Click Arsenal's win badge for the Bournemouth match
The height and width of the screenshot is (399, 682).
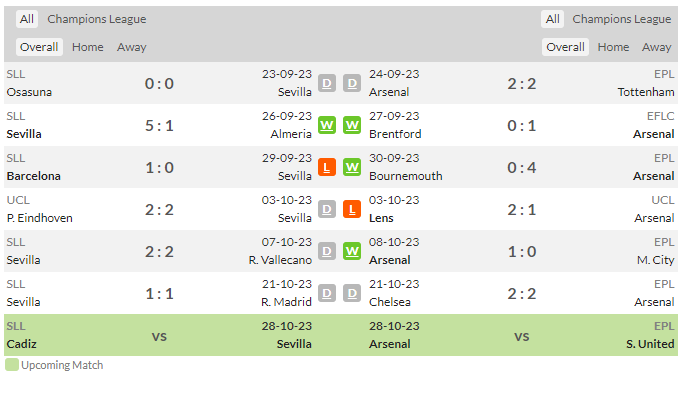[x=352, y=167]
